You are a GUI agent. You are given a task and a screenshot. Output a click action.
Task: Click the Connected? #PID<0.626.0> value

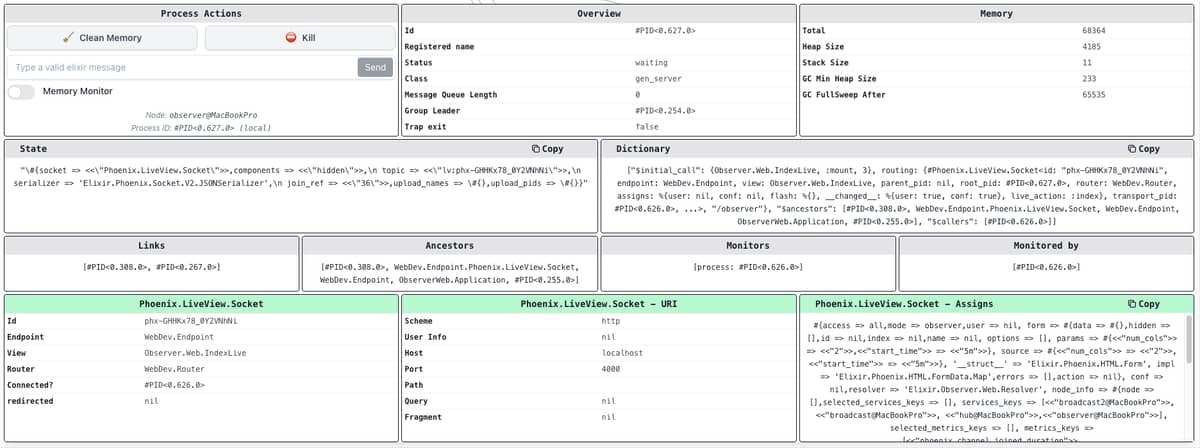[x=175, y=385]
